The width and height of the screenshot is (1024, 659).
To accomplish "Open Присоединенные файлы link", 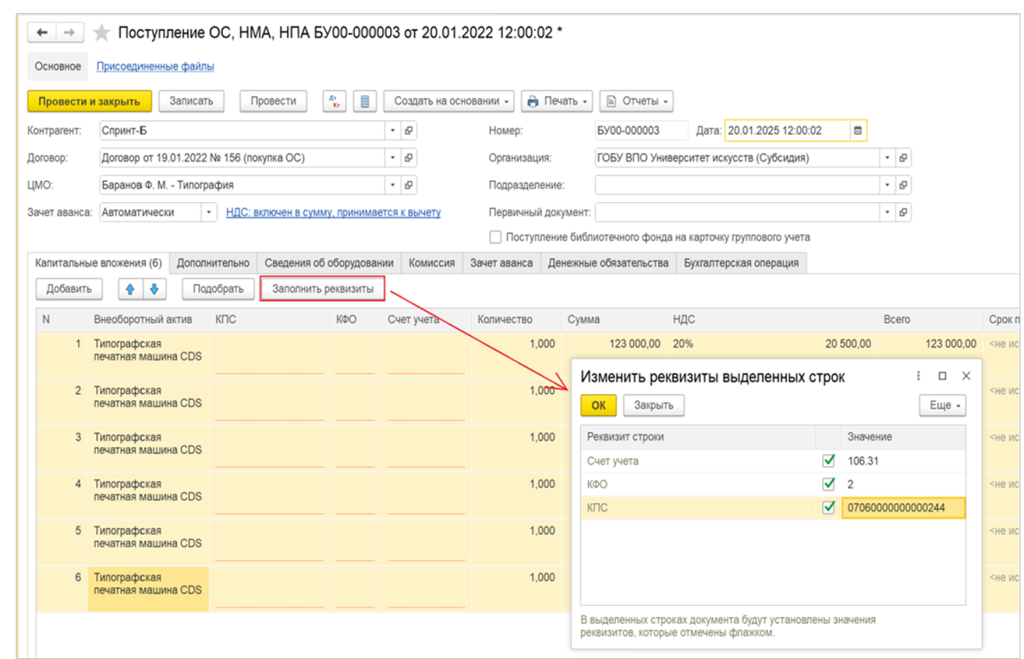I will click(x=155, y=66).
